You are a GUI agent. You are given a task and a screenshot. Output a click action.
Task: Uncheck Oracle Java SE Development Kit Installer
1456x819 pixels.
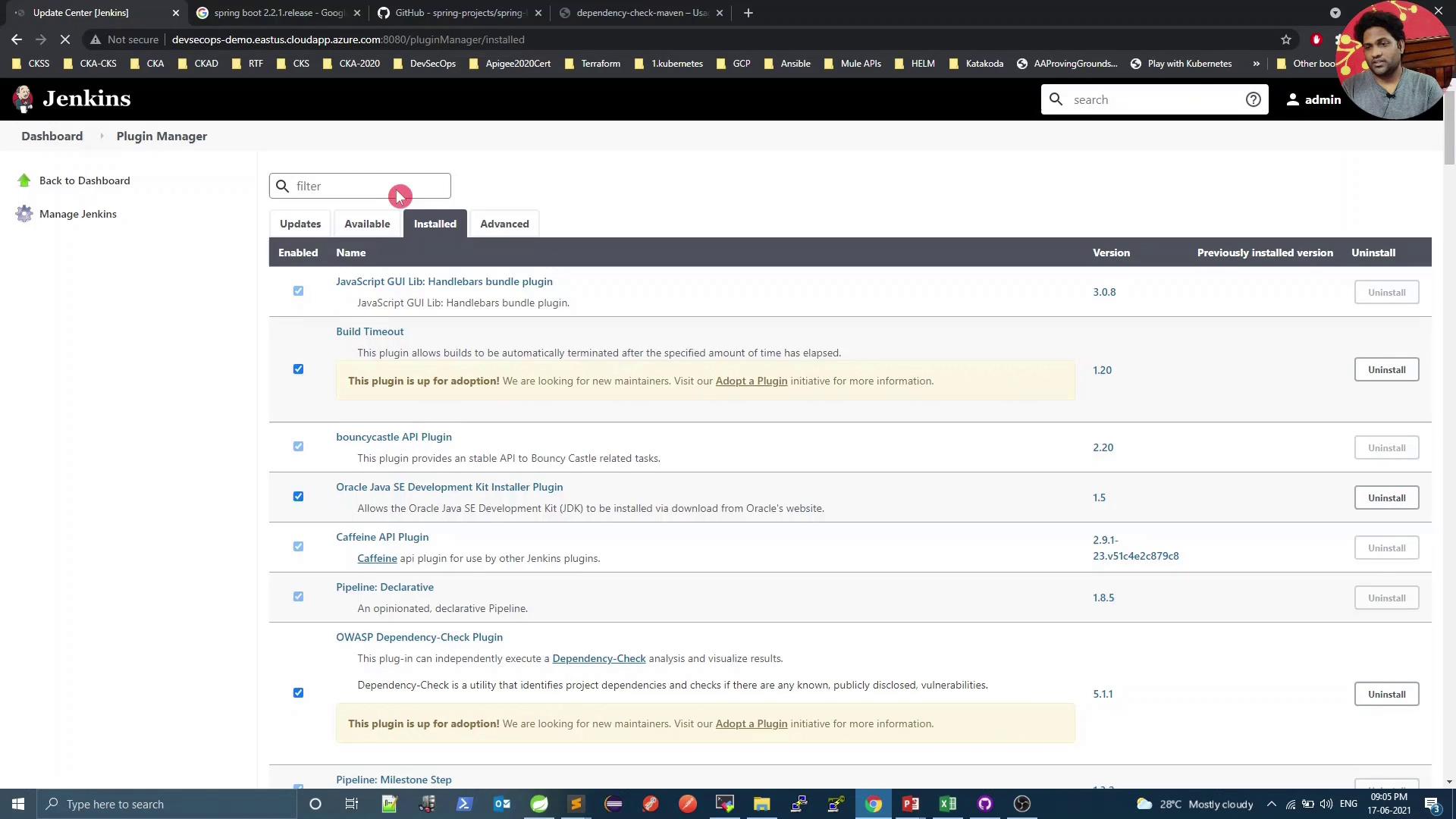(298, 497)
